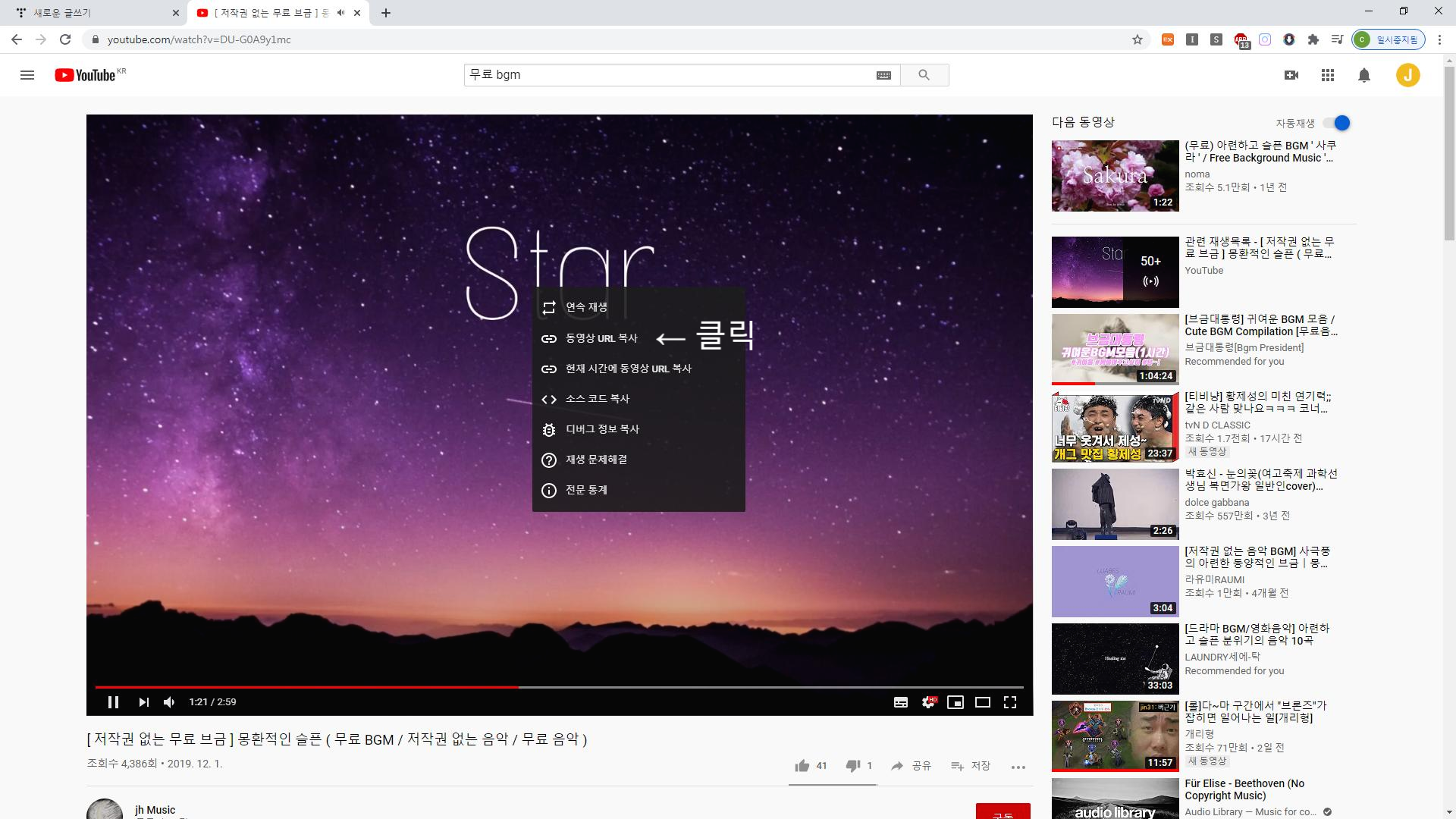Open the 라우미RAUMI 사극풍 video thumbnail
This screenshot has width=1456, height=819.
click(1115, 582)
